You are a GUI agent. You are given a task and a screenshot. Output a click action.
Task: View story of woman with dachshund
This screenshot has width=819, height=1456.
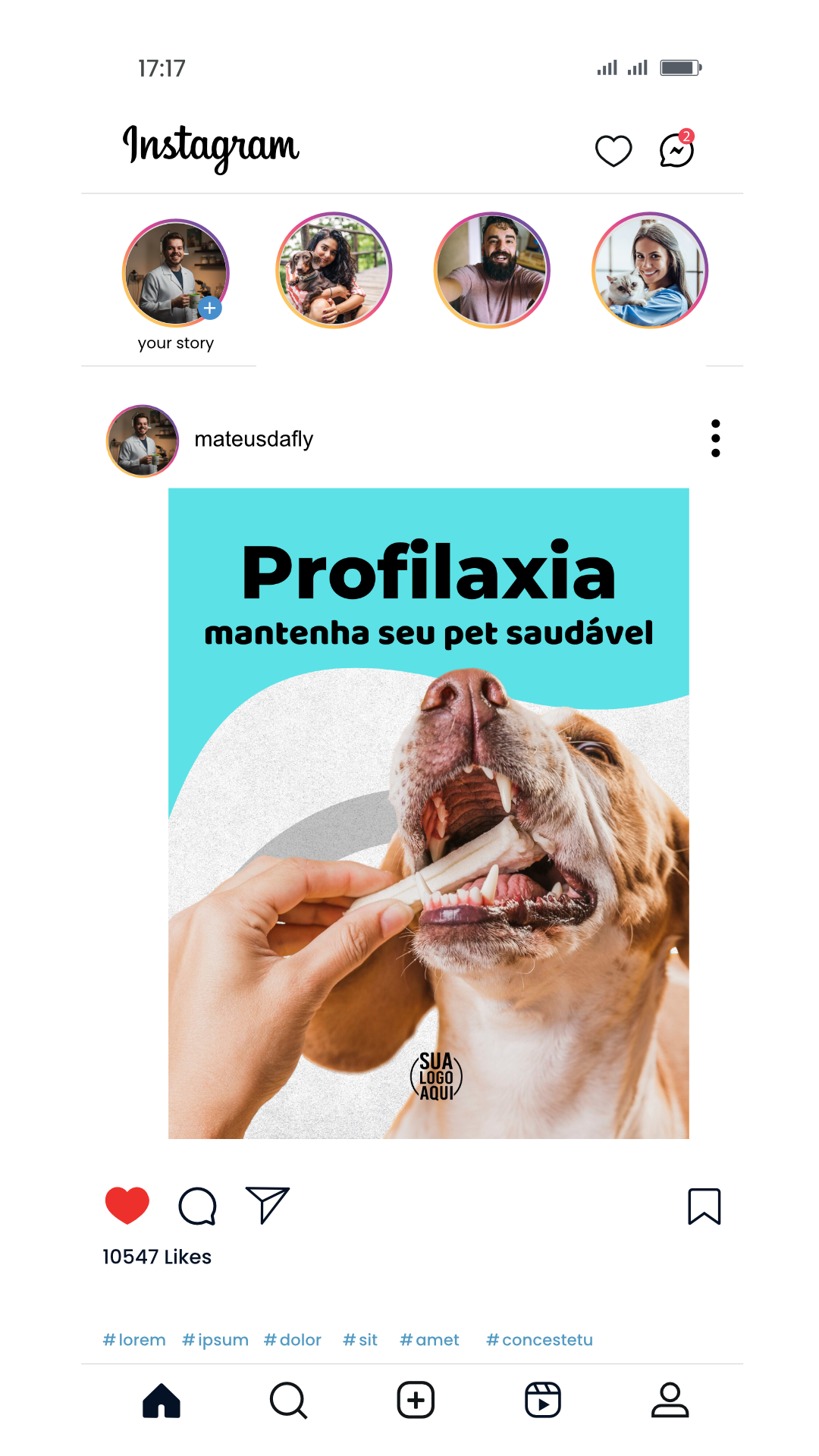334,270
